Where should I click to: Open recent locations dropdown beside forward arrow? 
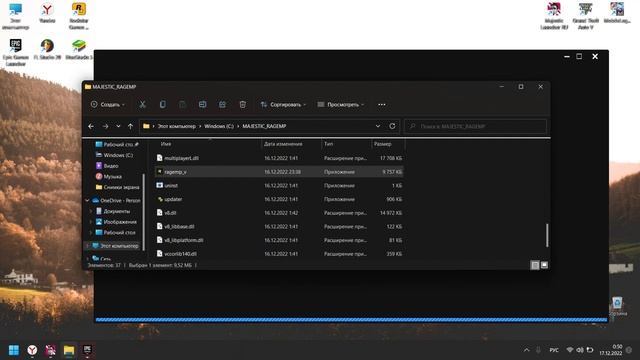(x=118, y=127)
